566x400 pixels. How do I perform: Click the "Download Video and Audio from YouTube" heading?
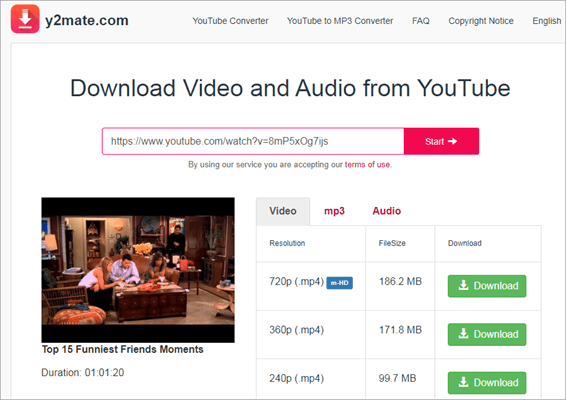pos(290,88)
